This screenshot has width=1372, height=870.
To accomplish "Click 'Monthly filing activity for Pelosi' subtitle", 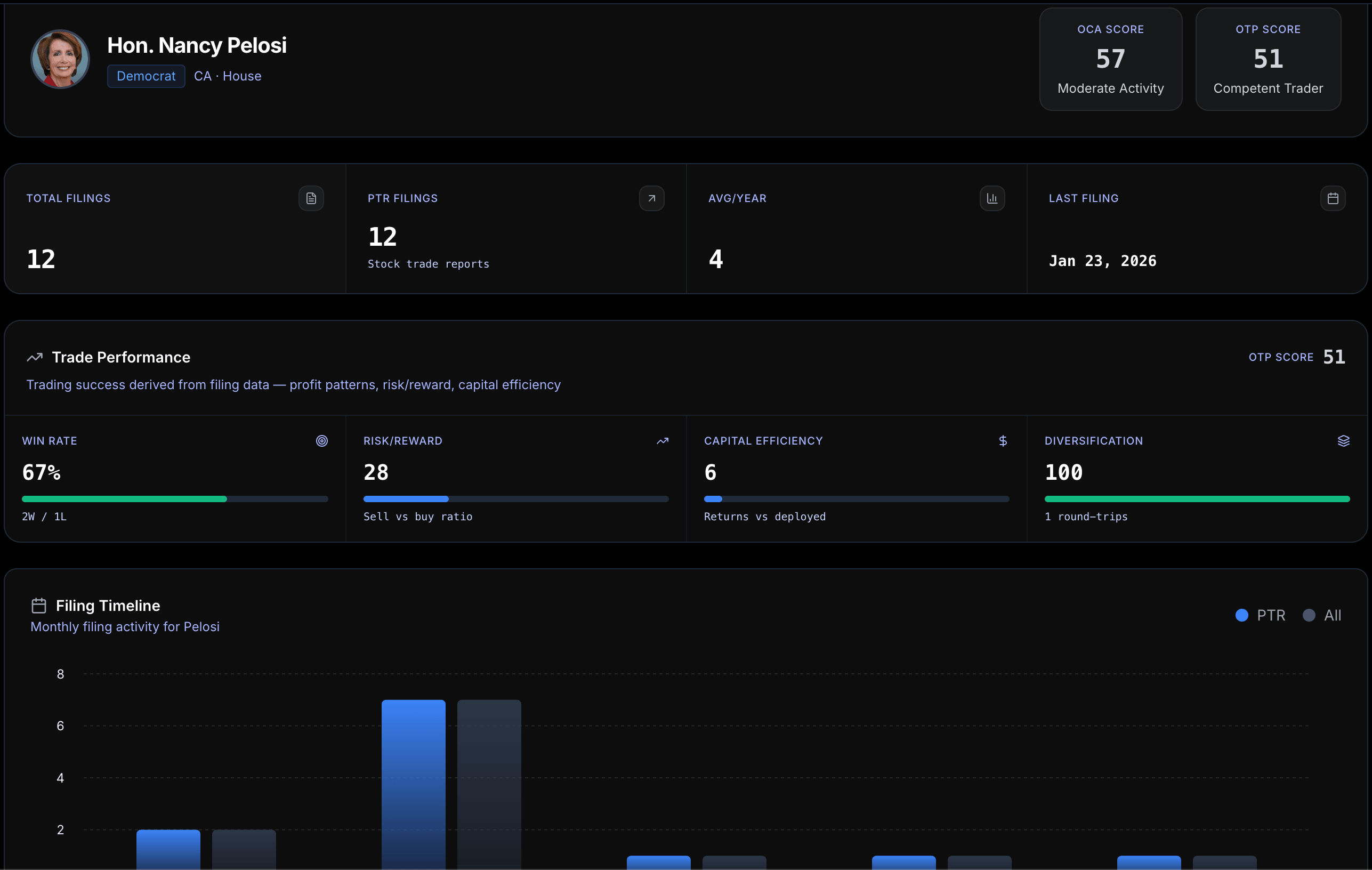I will point(125,627).
